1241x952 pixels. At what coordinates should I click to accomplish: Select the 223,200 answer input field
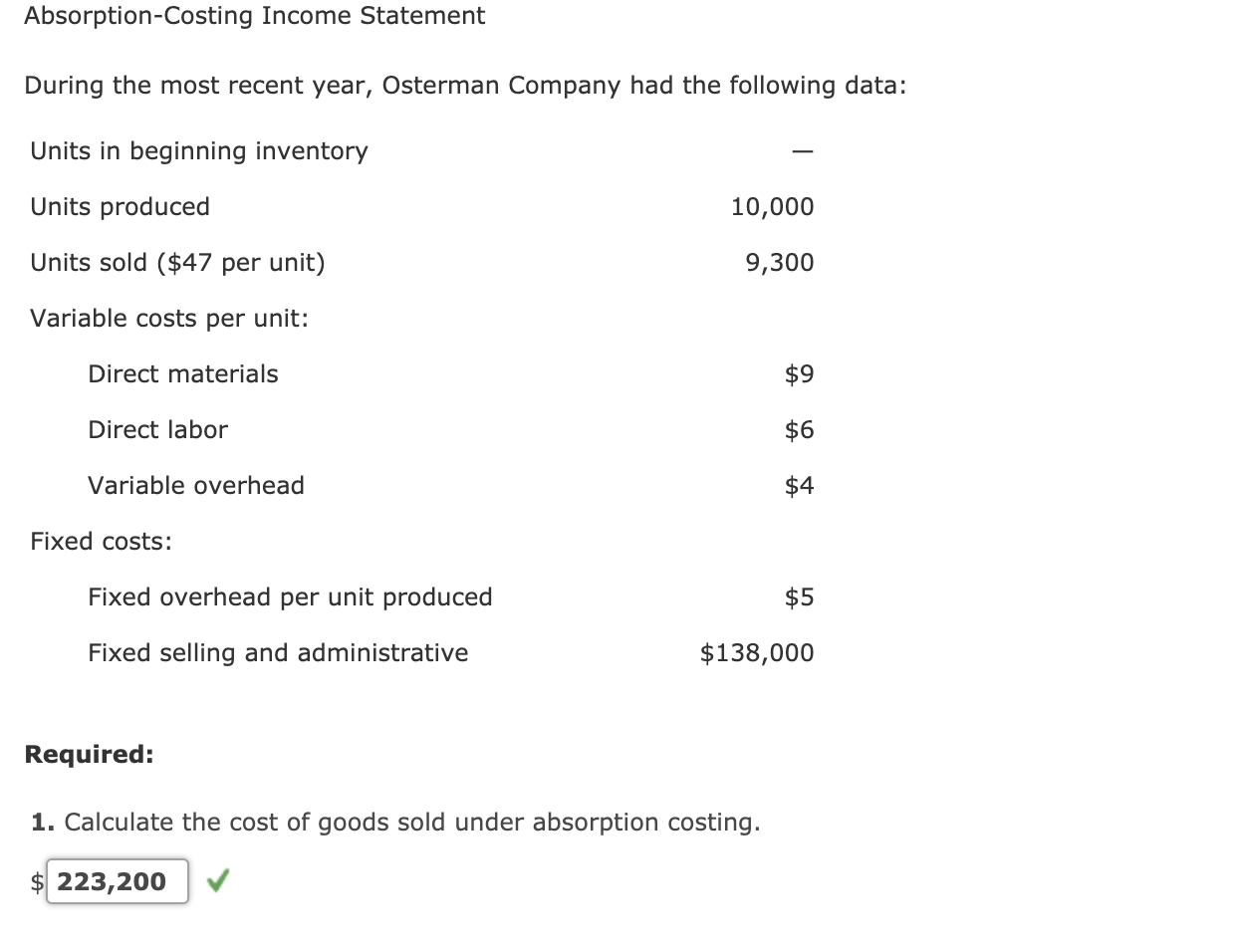117,881
